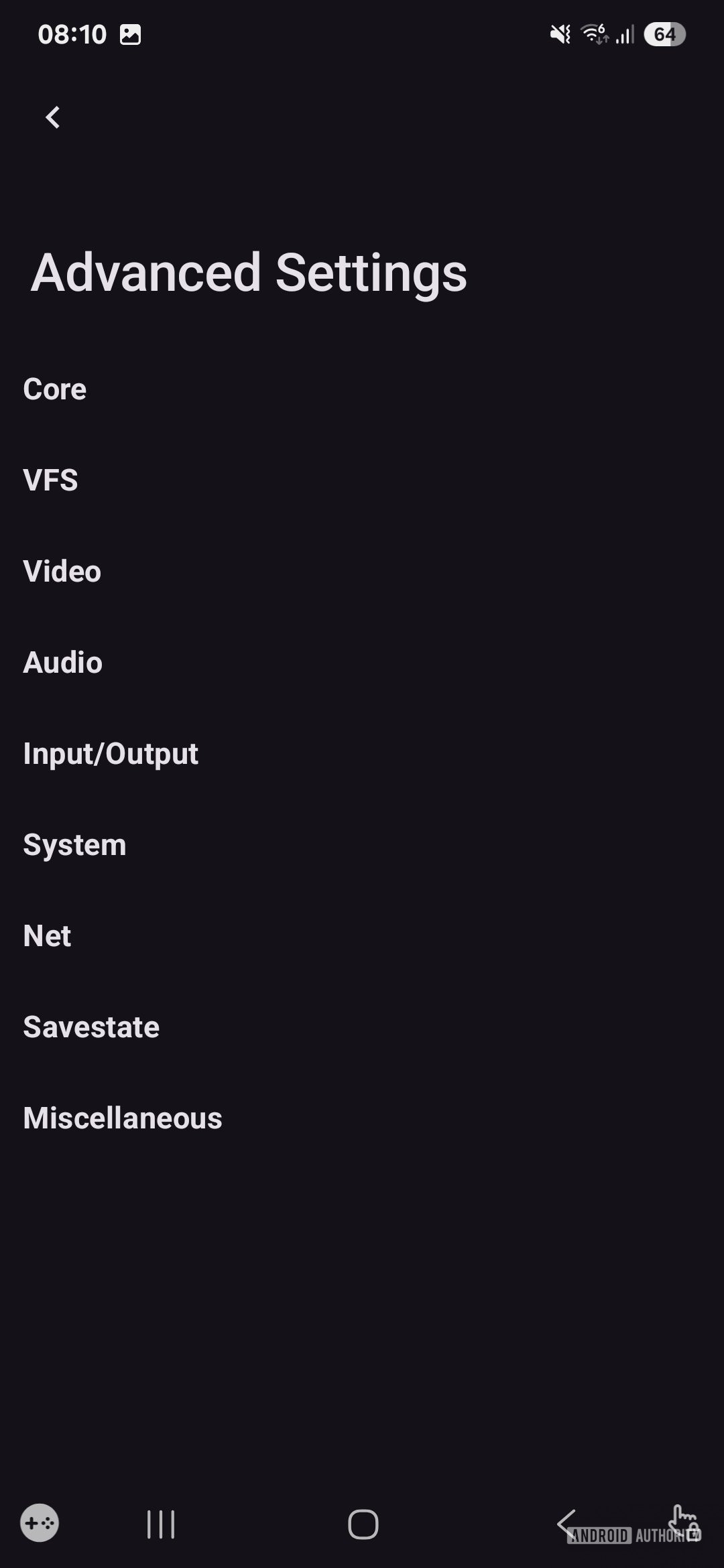Open Input/Output settings
This screenshot has width=724, height=1568.
[111, 754]
